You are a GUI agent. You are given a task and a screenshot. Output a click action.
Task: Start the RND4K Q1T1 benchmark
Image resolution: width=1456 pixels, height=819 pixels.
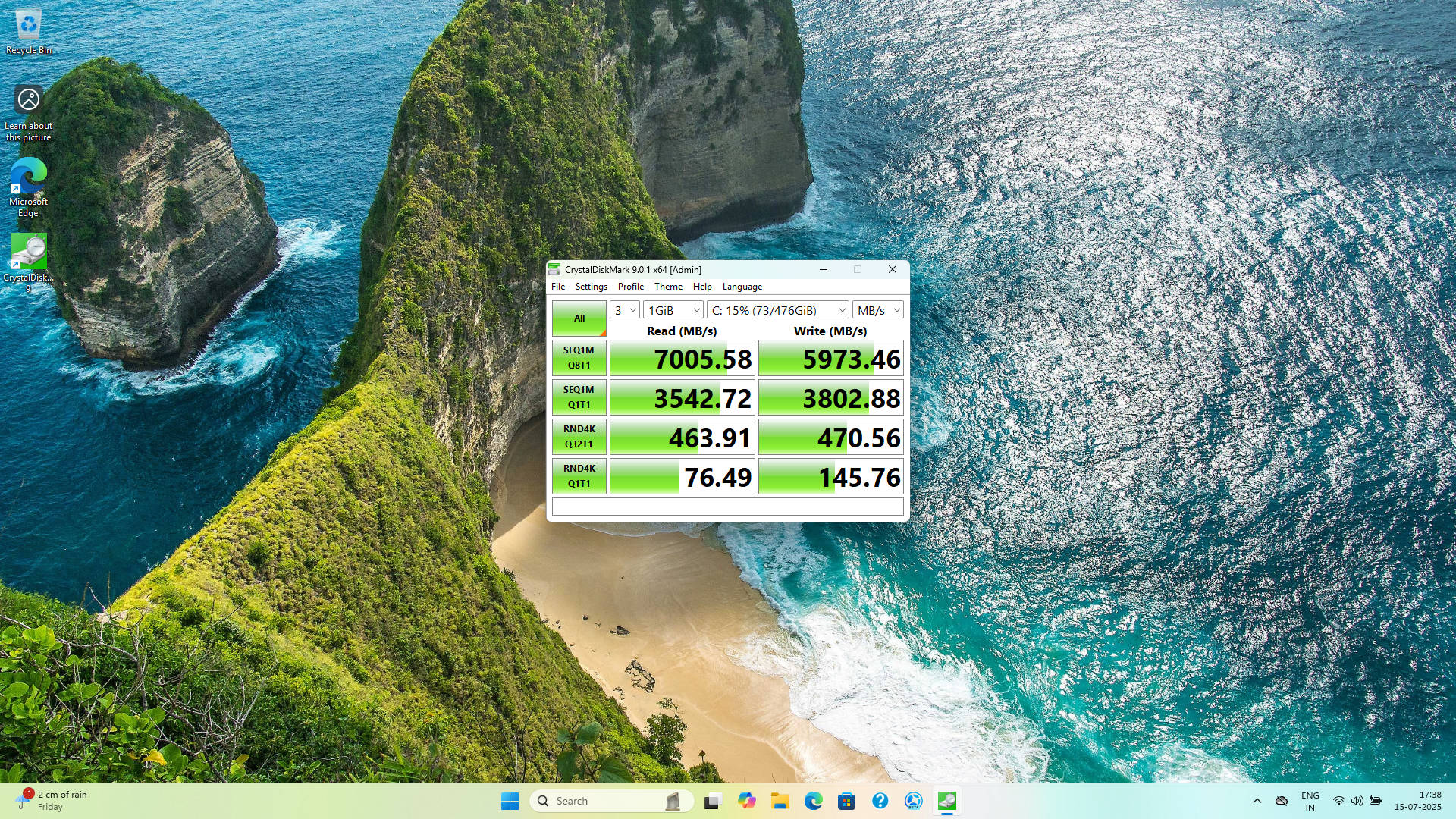point(579,476)
